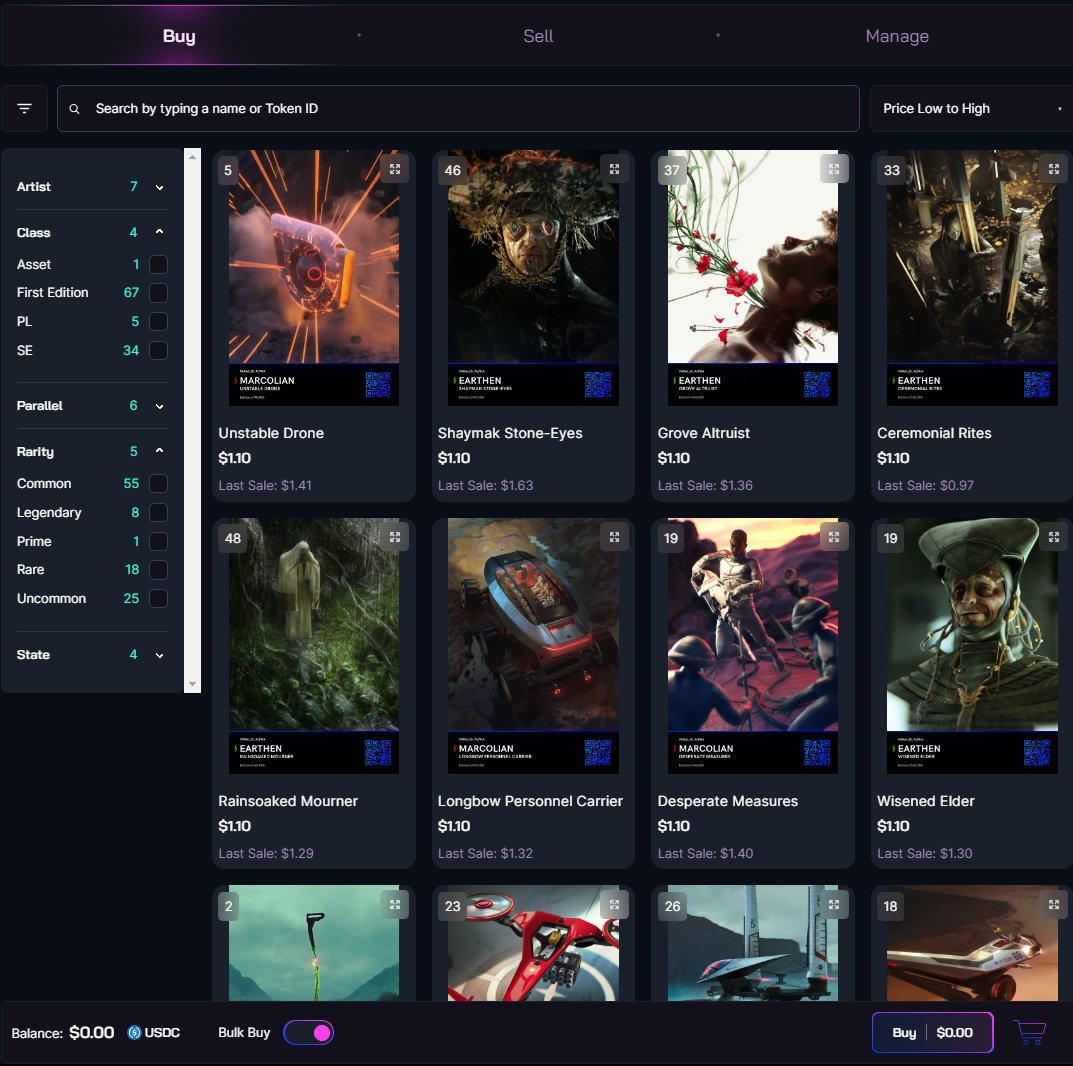Focus the name or Token ID search field
Viewport: 1073px width, 1066px height.
pyautogui.click(x=458, y=108)
